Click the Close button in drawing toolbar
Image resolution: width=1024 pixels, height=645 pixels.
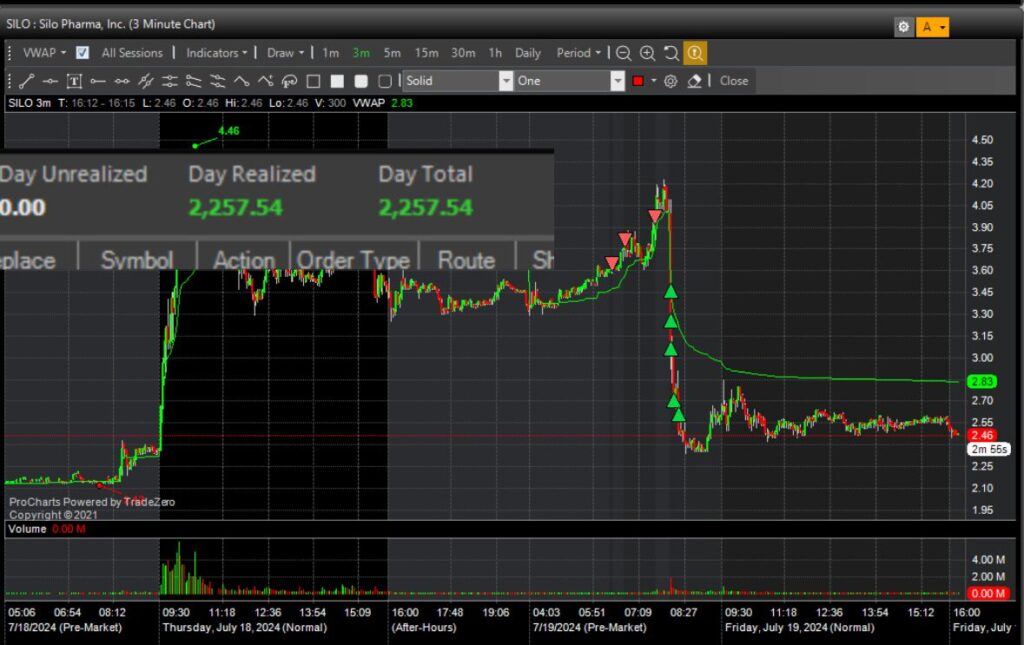[x=733, y=81]
